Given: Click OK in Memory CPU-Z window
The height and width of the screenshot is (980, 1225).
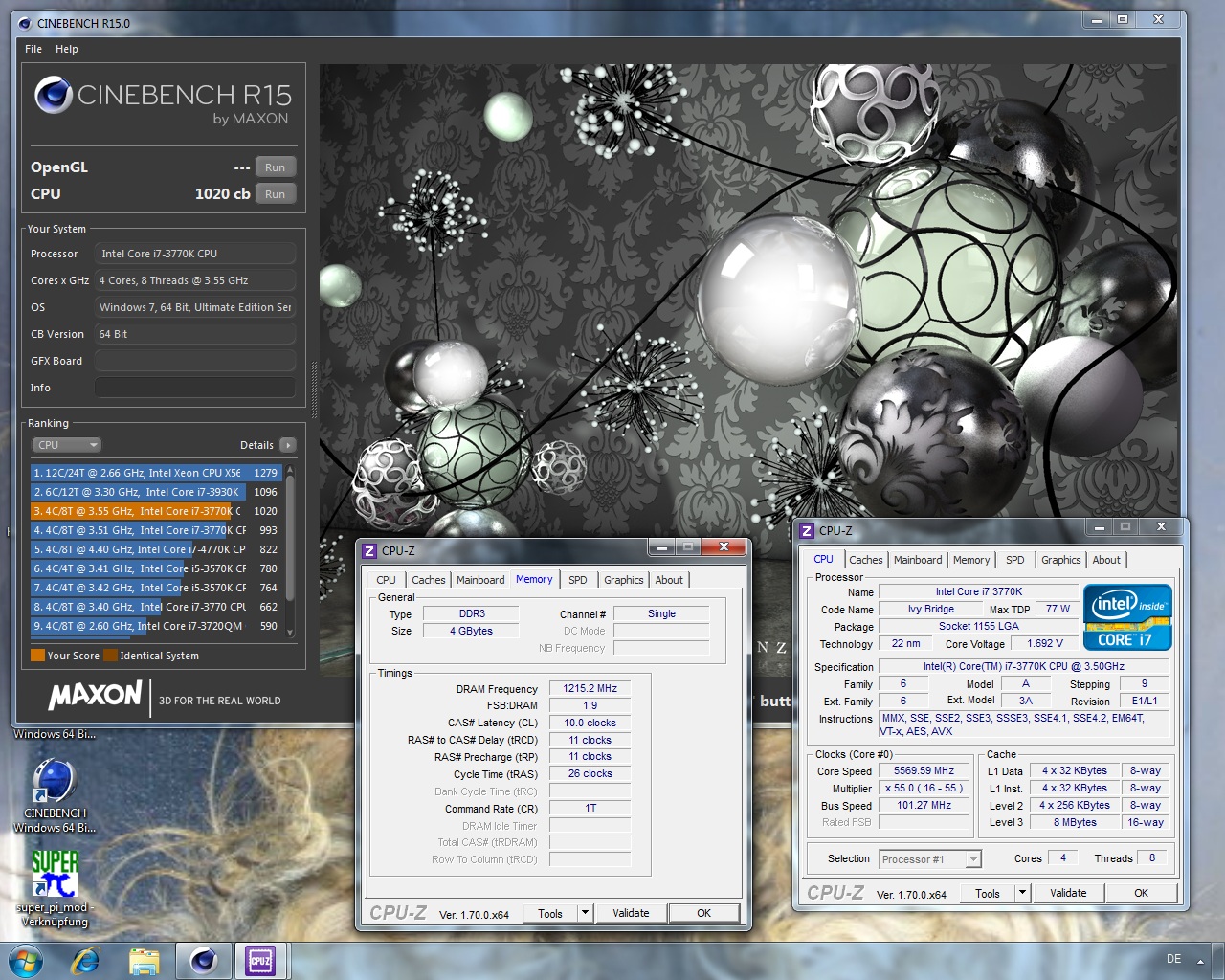Looking at the screenshot, I should point(703,913).
